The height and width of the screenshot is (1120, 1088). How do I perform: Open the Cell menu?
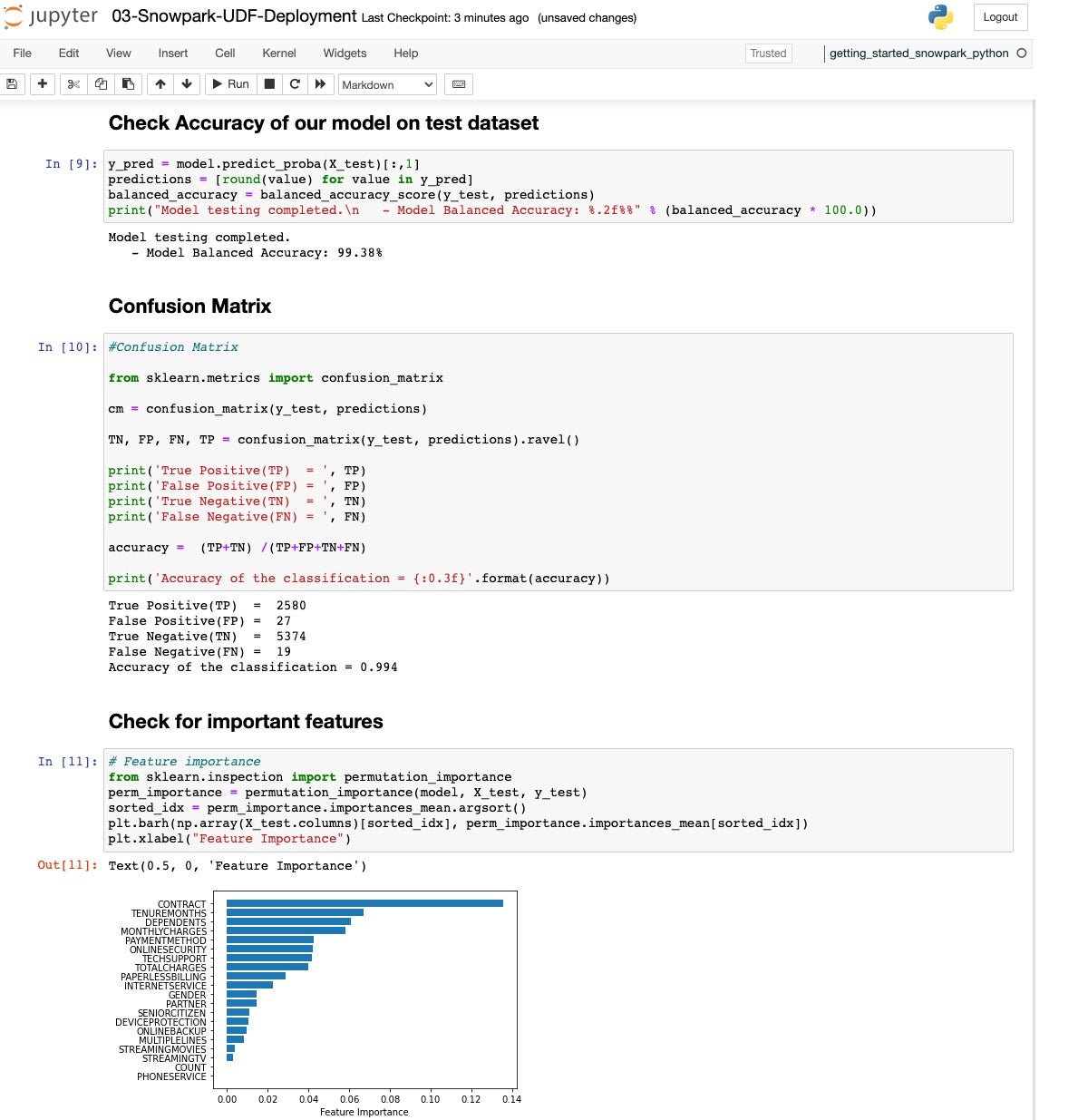point(225,54)
